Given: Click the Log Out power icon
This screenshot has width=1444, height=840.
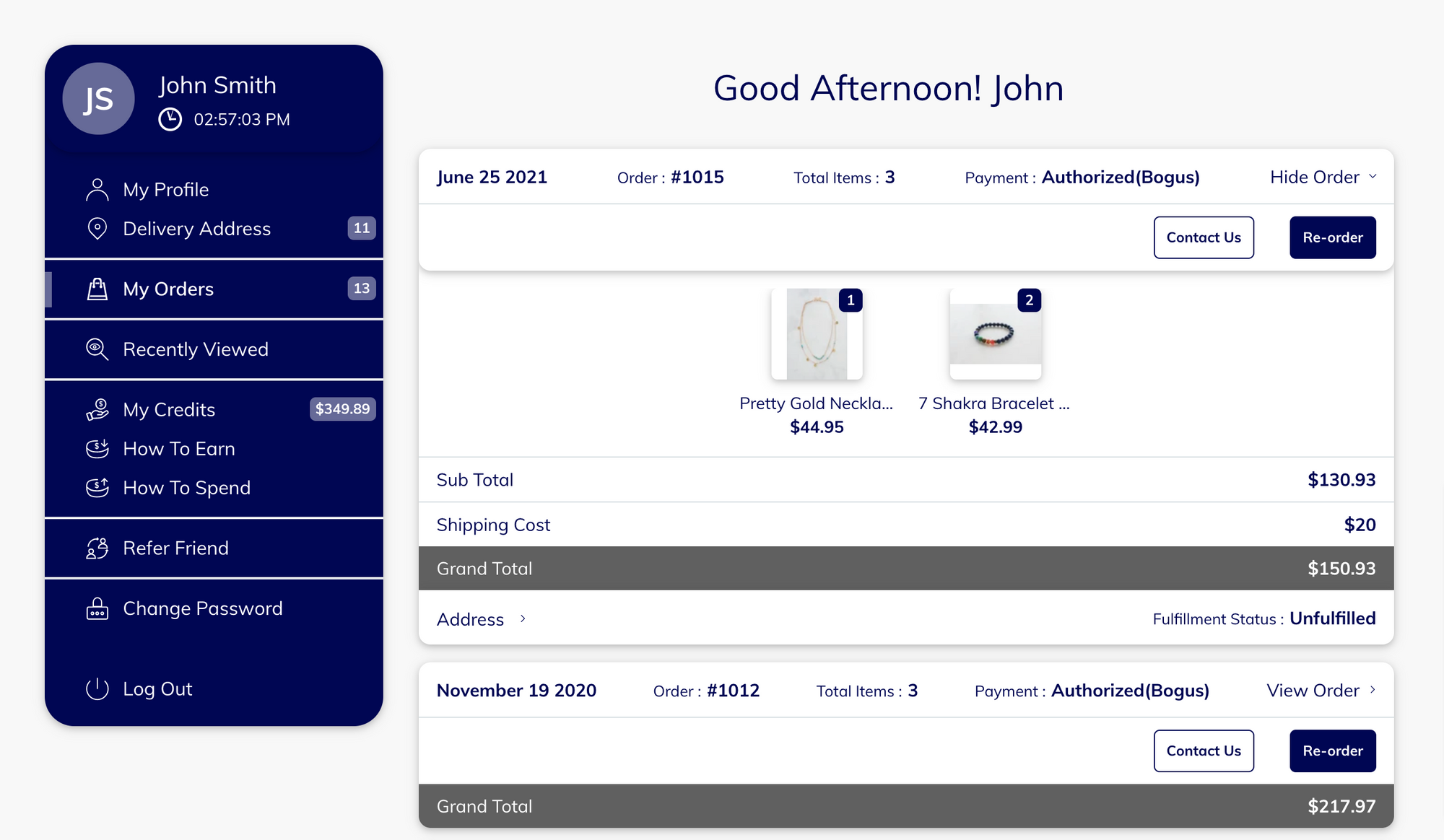Looking at the screenshot, I should point(97,689).
